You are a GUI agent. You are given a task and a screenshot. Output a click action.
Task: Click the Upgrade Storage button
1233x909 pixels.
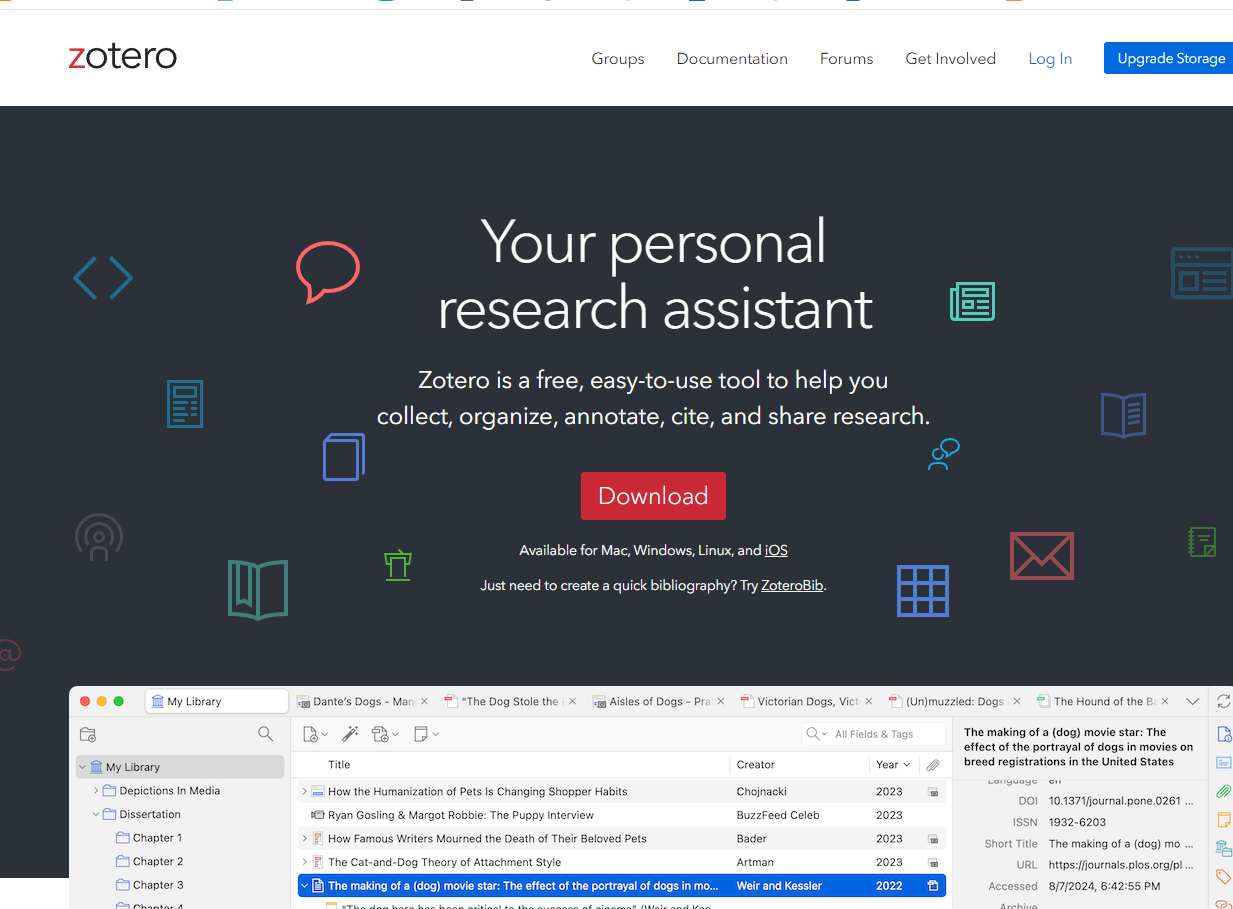pos(1168,58)
